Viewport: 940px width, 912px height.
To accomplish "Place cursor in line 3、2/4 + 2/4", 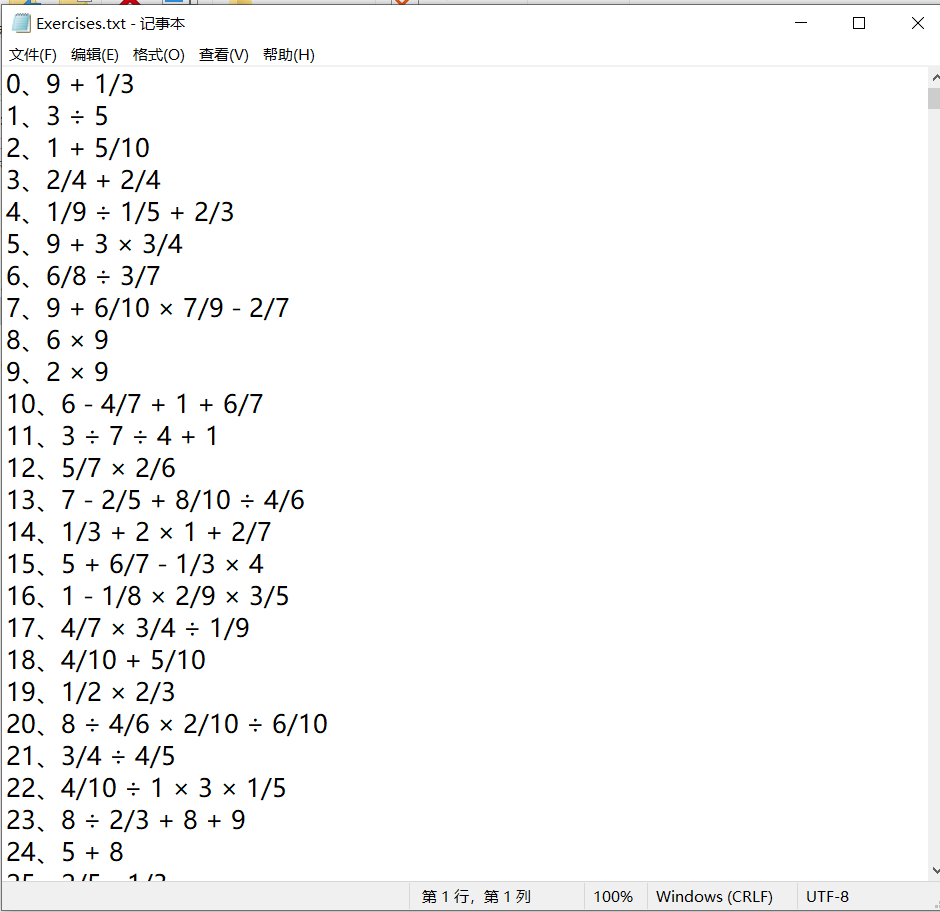I will [83, 180].
